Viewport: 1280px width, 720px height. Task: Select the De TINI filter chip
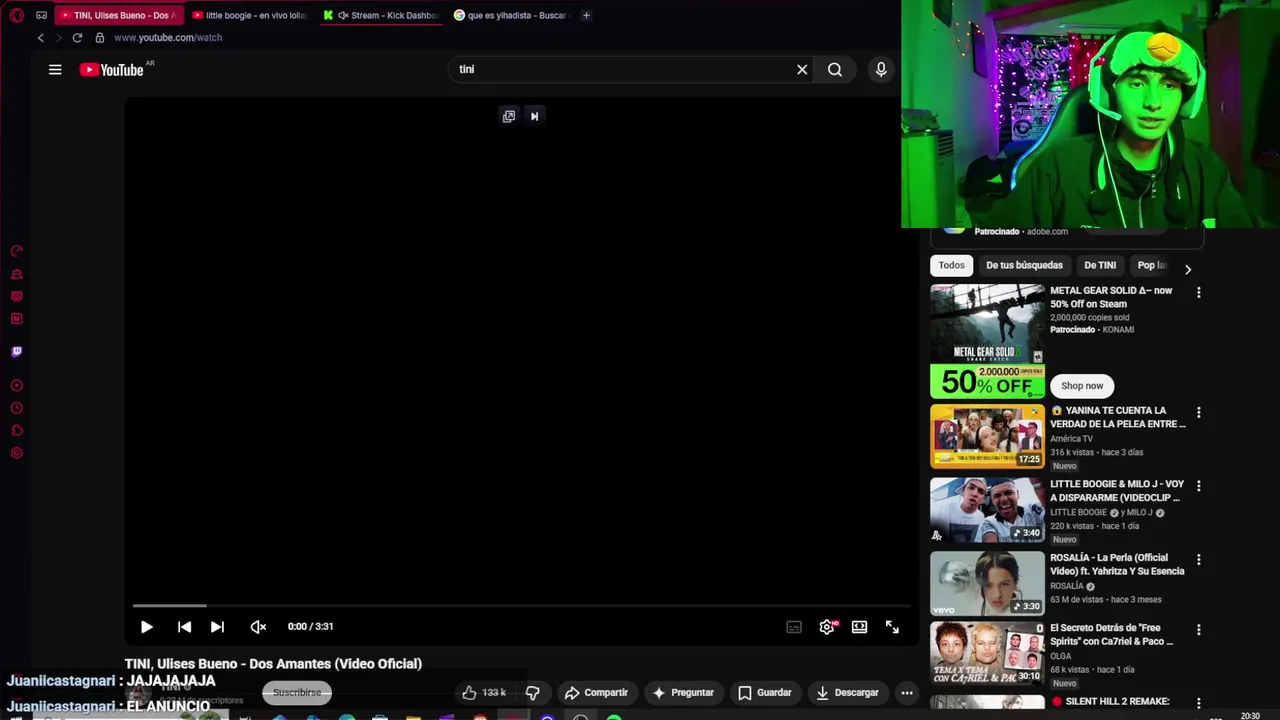1100,265
